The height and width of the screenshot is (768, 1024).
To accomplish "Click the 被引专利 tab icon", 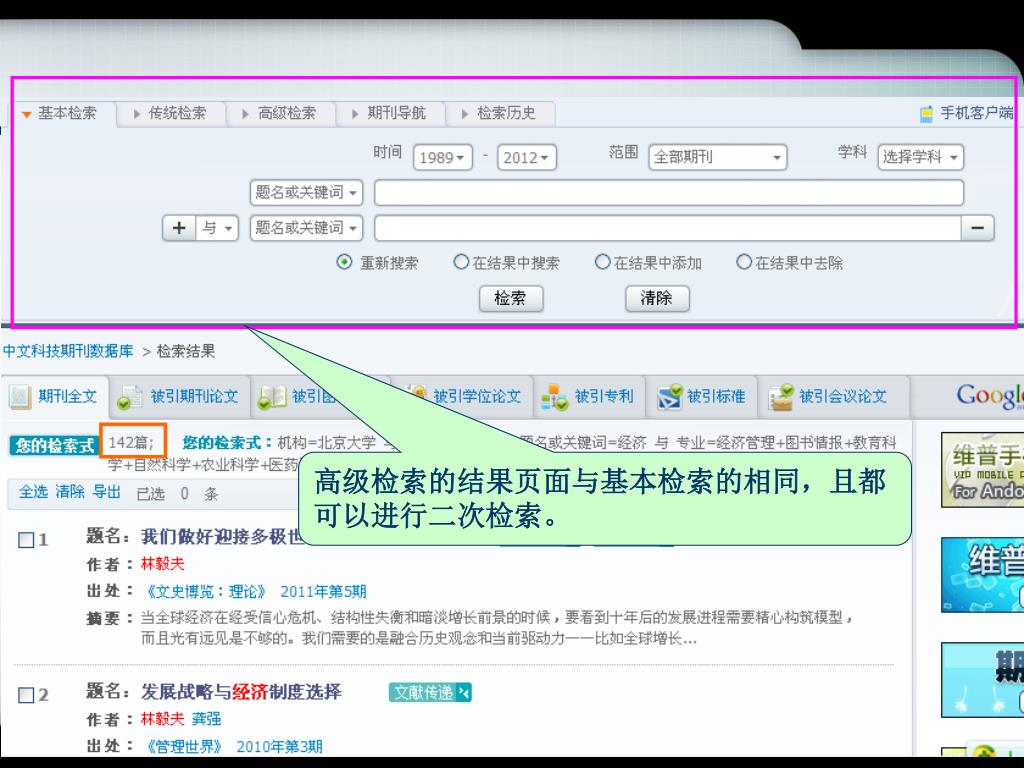I will [x=554, y=397].
